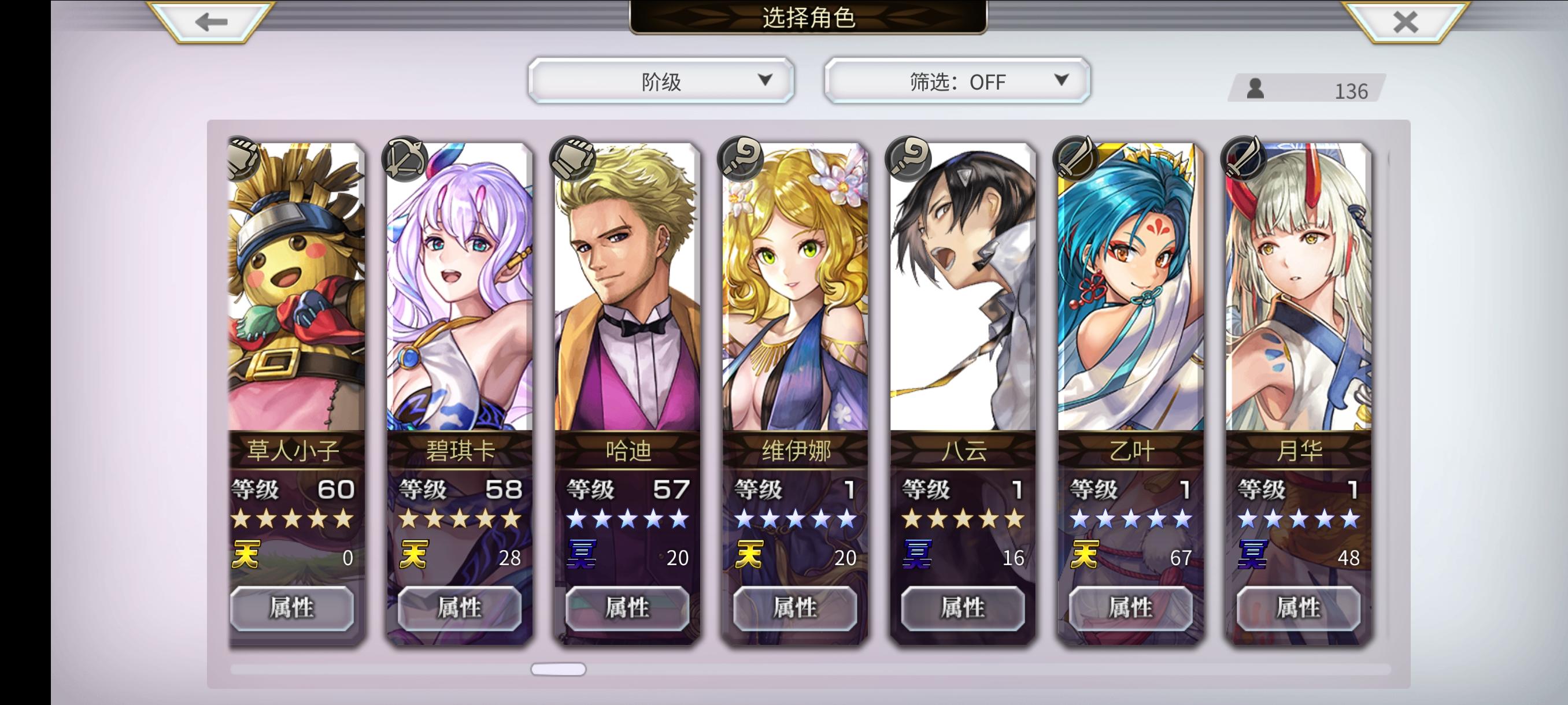Click the bow weapon icon on 碧琪卡
The height and width of the screenshot is (705, 1568).
405,158
